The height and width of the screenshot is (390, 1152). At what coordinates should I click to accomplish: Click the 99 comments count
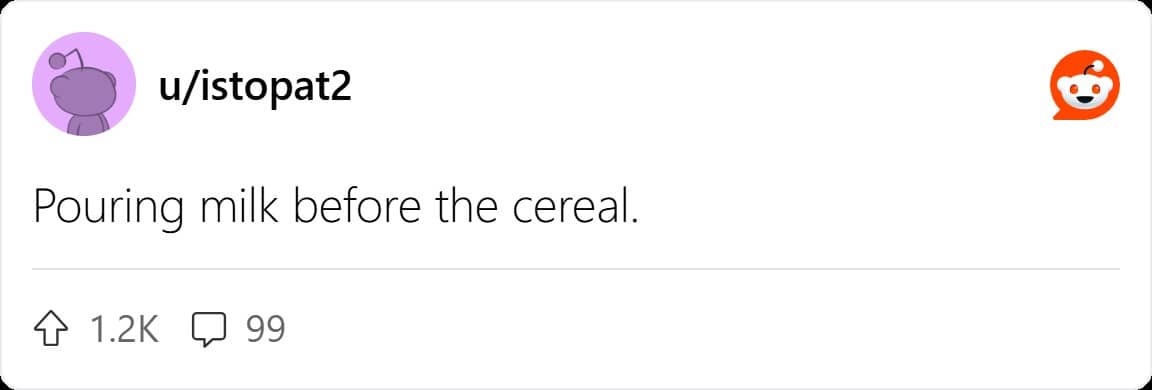point(265,330)
